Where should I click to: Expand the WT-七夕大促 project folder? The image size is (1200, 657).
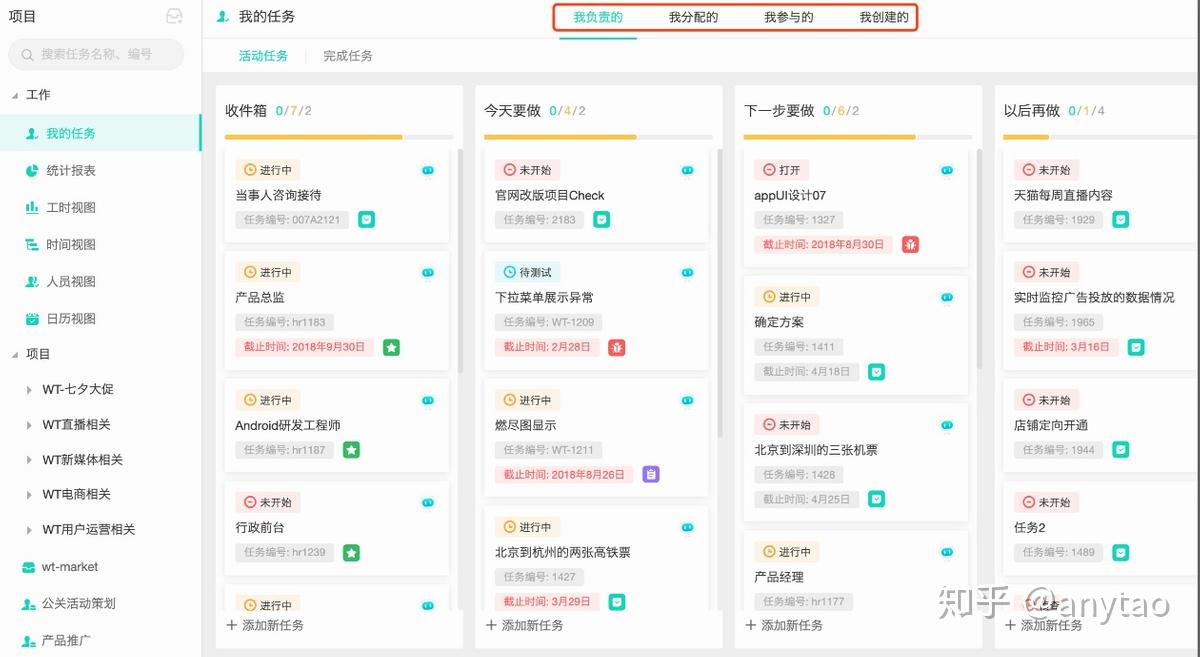coord(29,390)
